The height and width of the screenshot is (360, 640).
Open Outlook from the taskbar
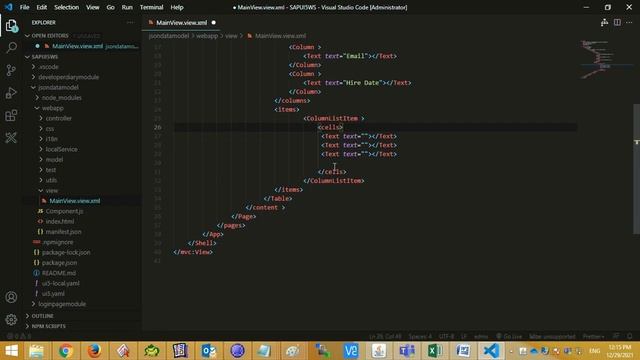(209, 351)
